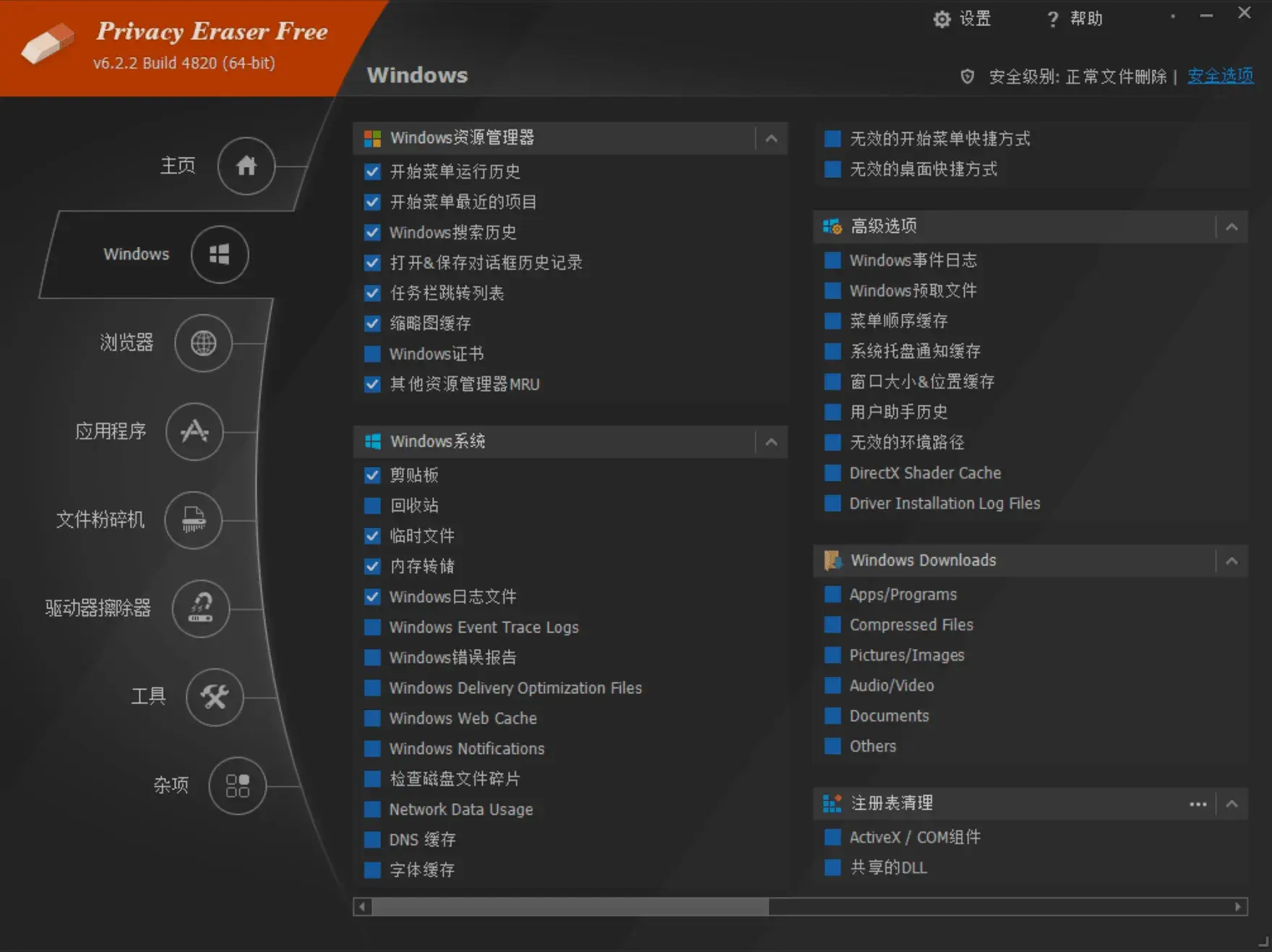The width and height of the screenshot is (1272, 952).
Task: Tick the DirectX Shader Cache checkbox
Action: [833, 473]
